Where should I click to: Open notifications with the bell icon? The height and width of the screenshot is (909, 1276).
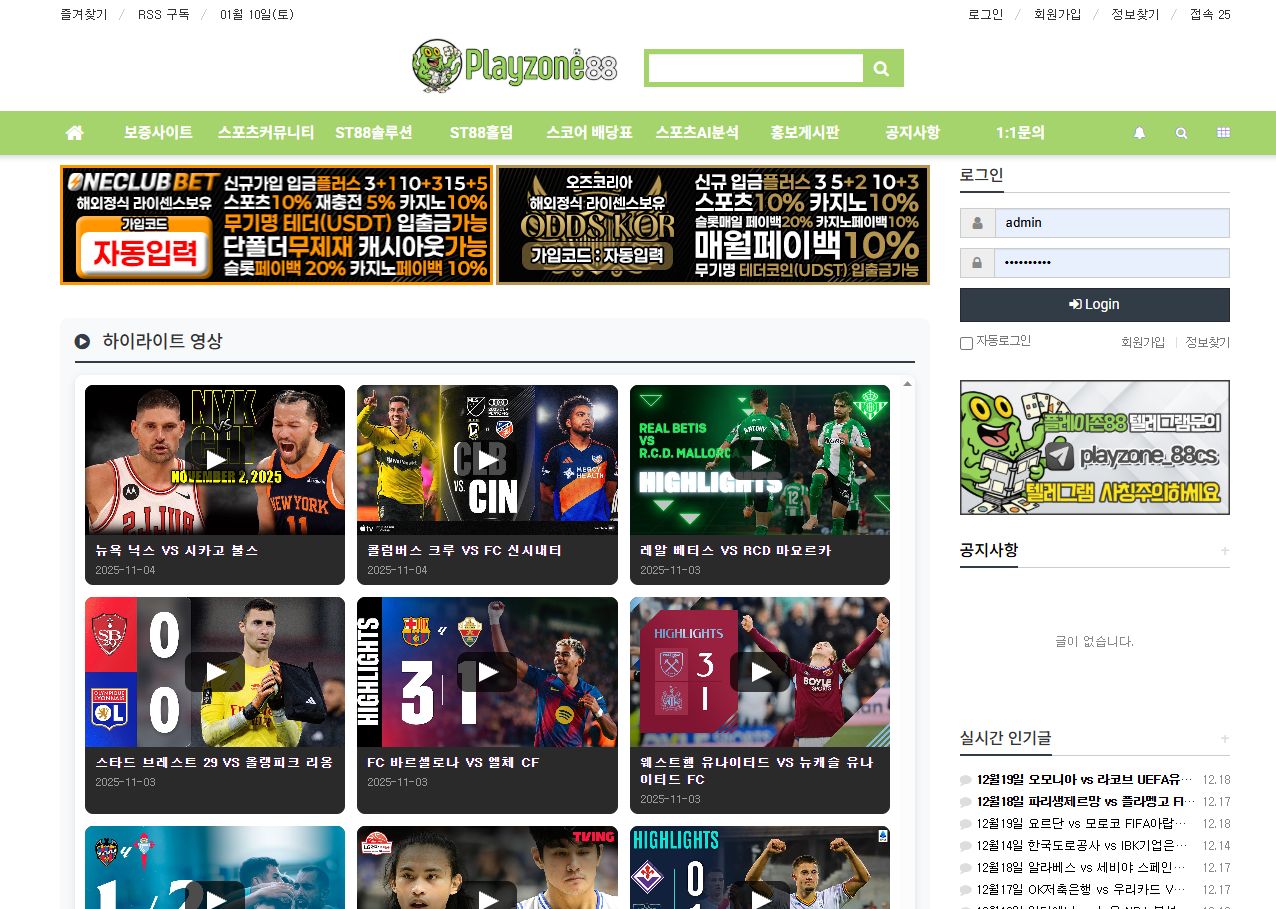pos(1139,133)
